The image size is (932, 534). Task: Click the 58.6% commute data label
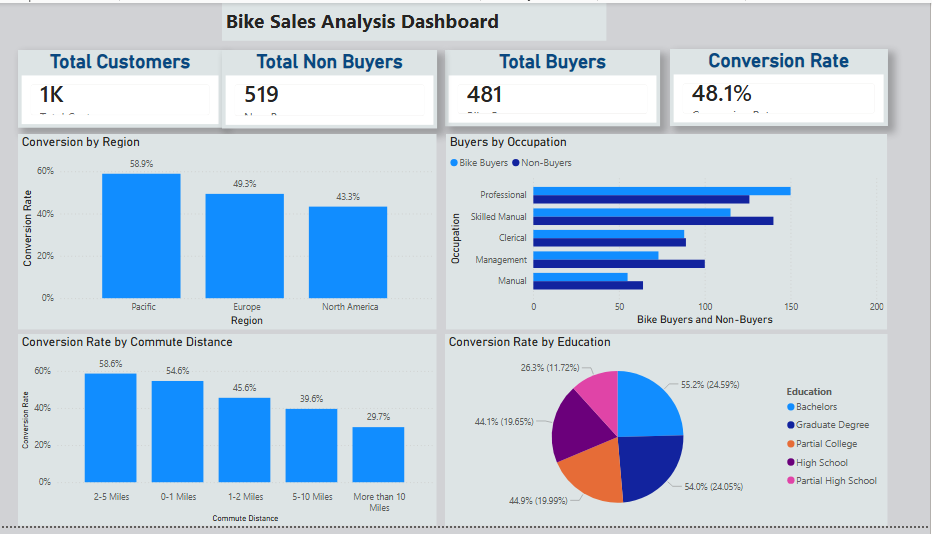[x=111, y=364]
